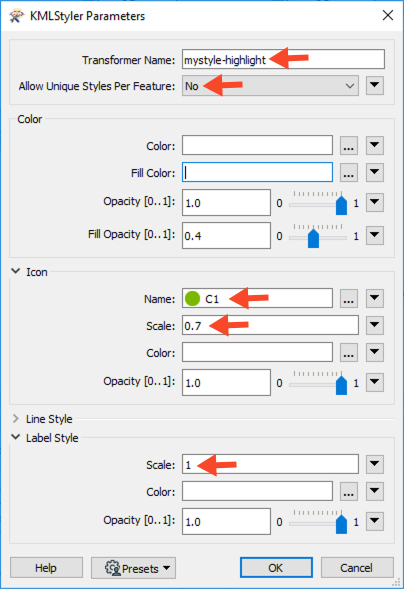Click the Help button
The width and height of the screenshot is (404, 589).
[46, 568]
